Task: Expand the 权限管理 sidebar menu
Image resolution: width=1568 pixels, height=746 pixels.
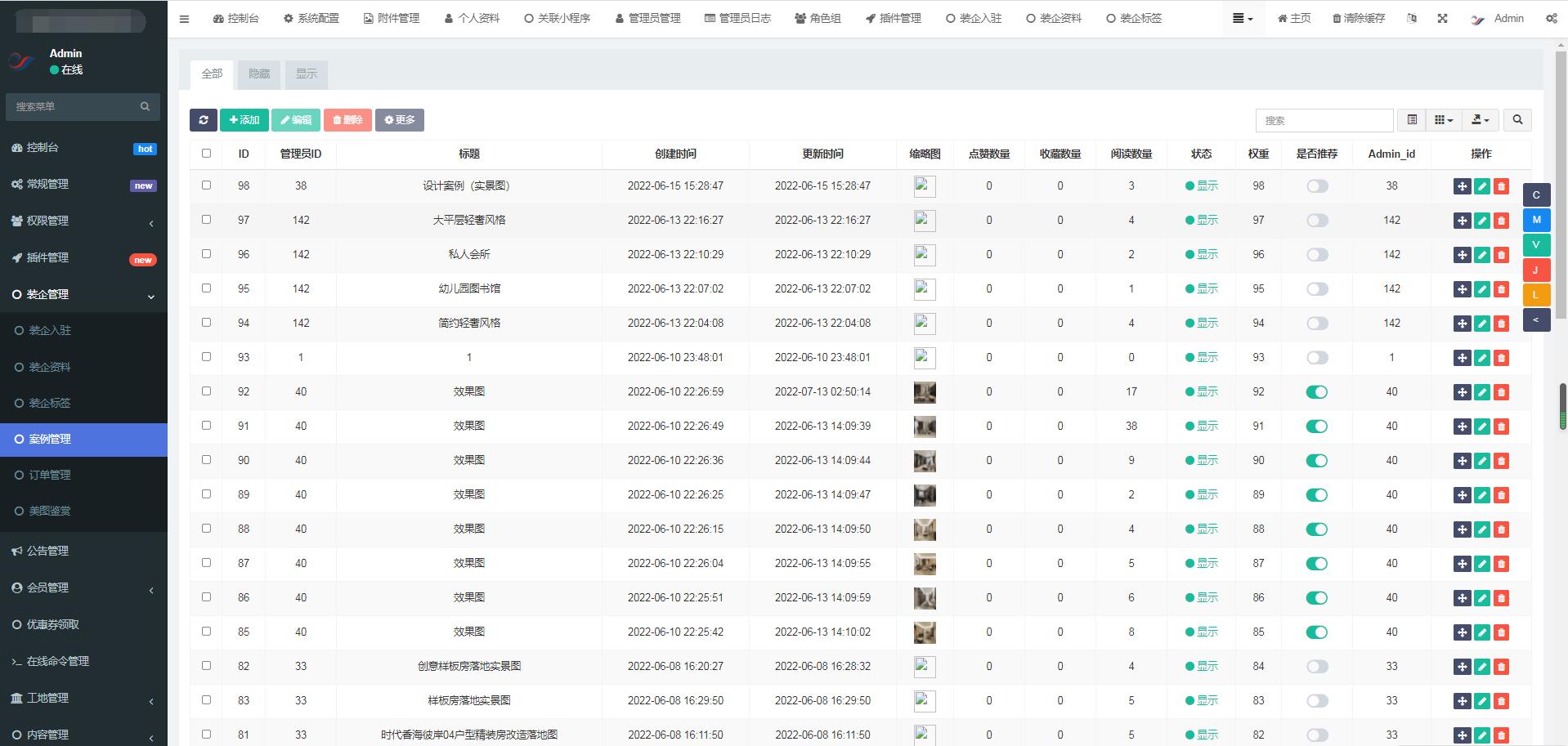Action: click(83, 221)
